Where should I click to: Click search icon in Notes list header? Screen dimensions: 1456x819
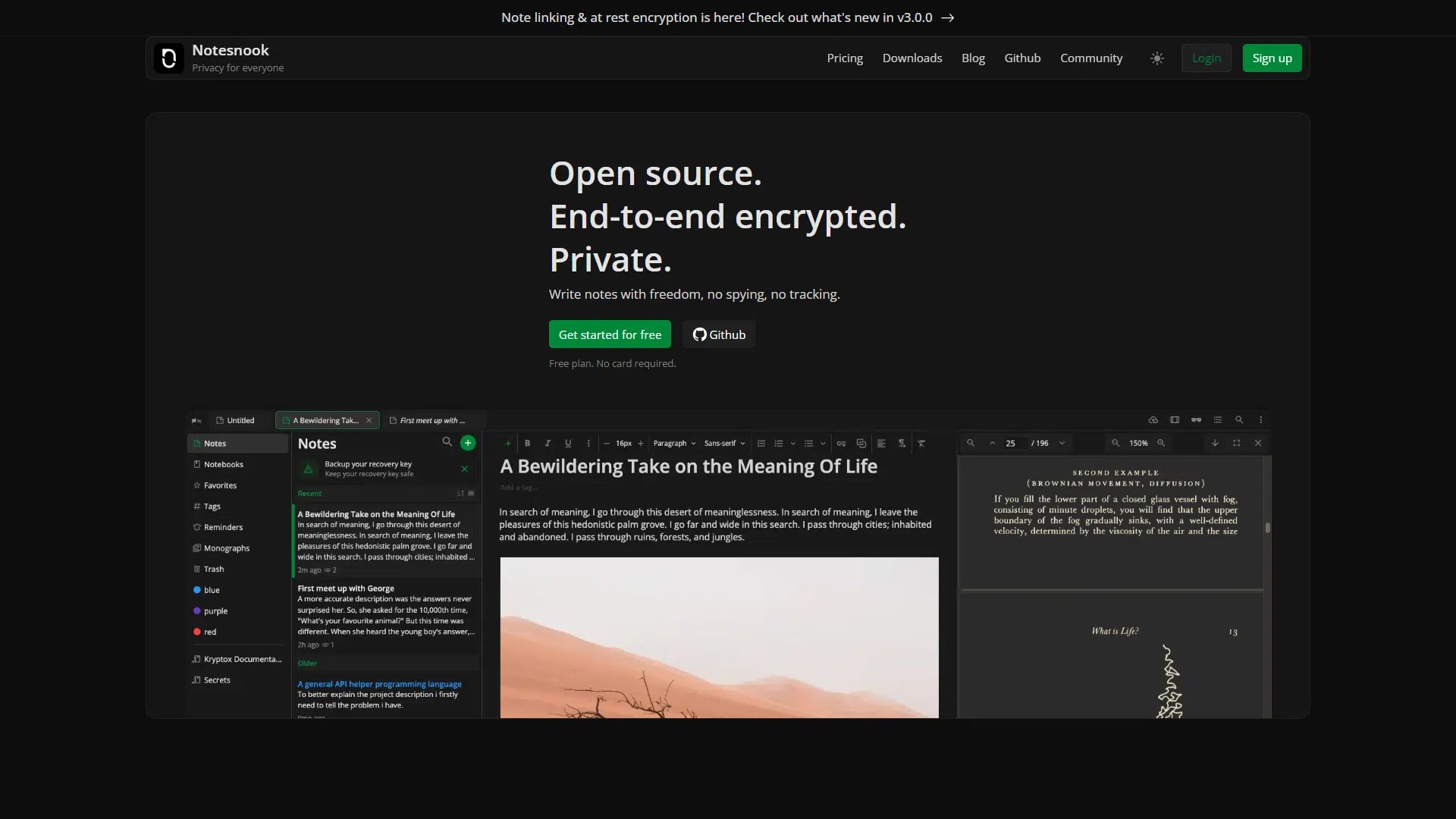(447, 442)
